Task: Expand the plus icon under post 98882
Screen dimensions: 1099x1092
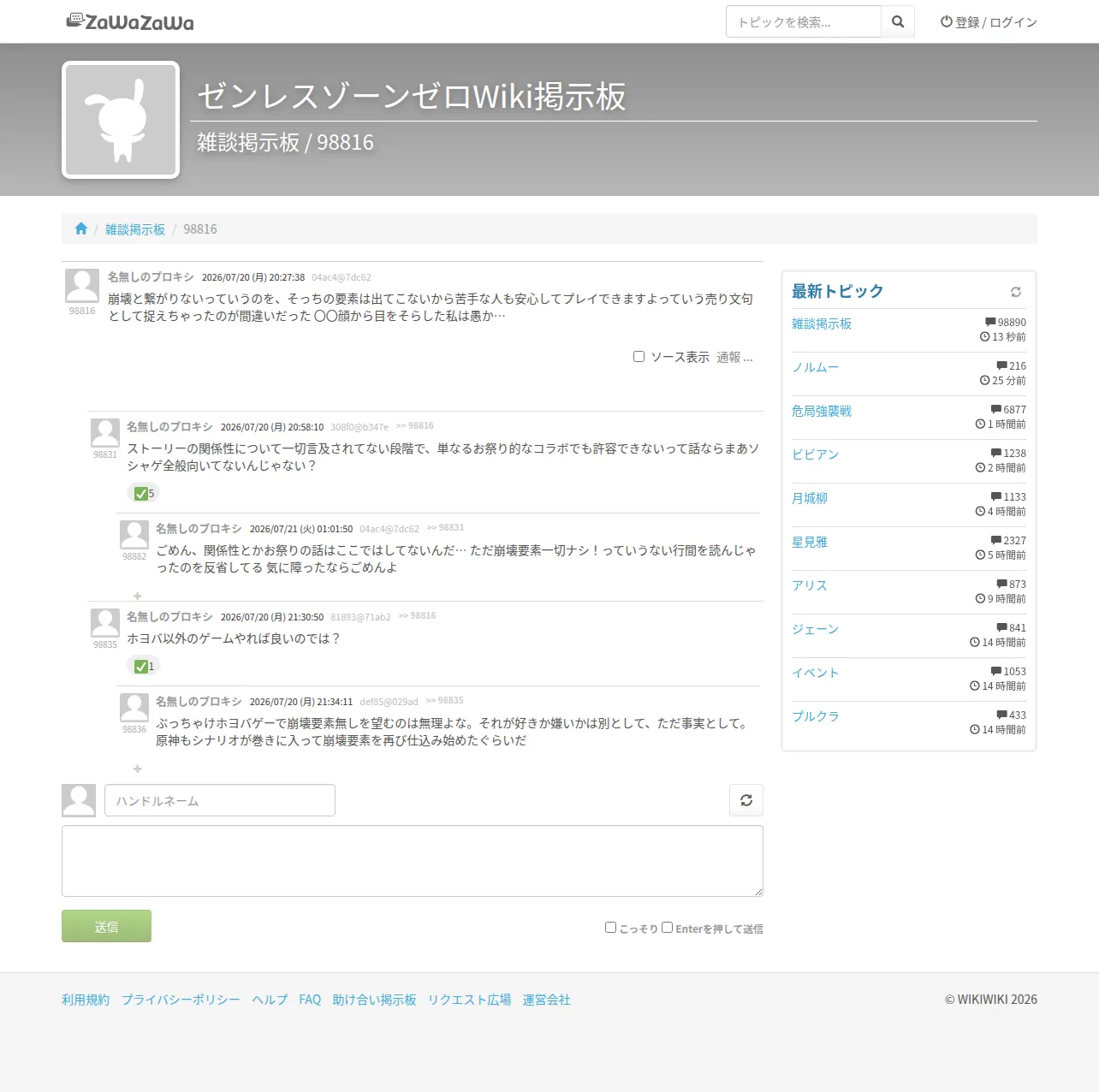Action: coord(137,596)
